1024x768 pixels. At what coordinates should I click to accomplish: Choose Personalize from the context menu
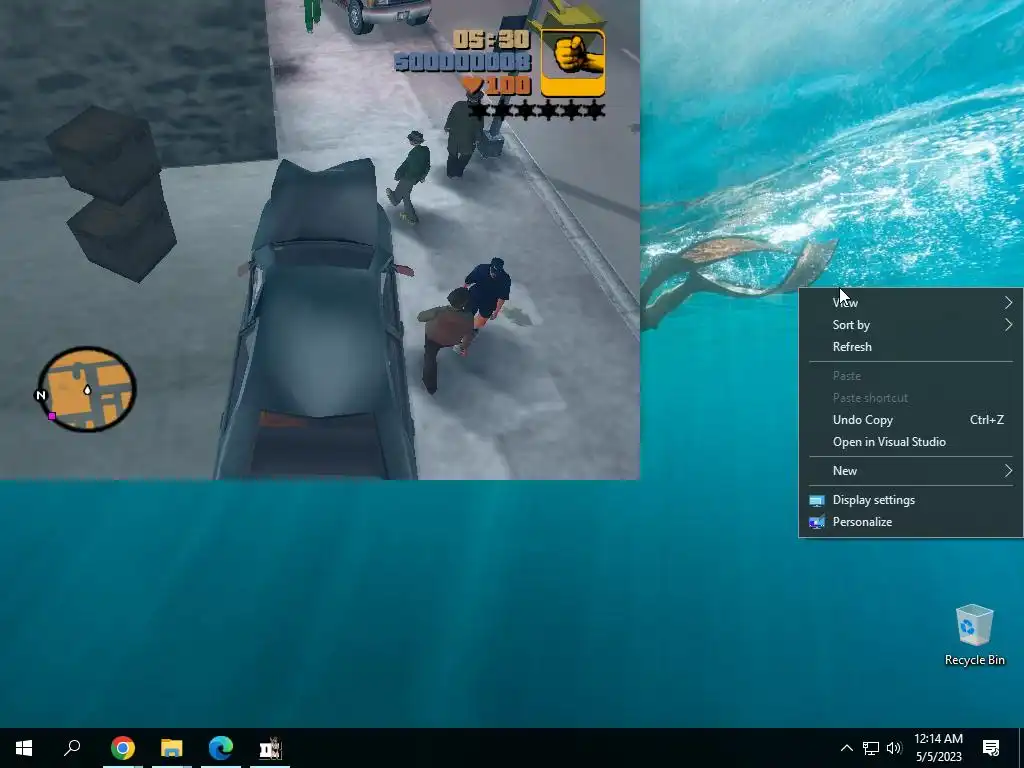pos(911,522)
